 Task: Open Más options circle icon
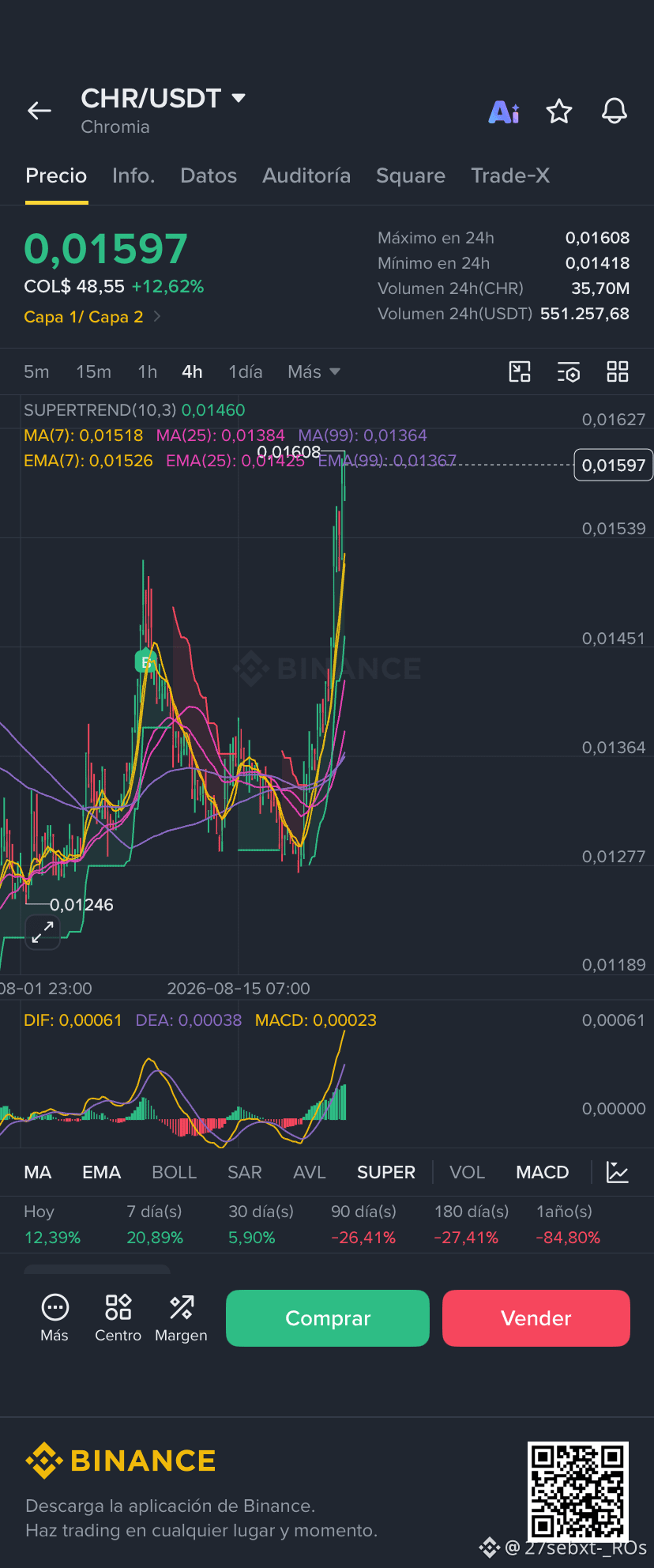click(54, 1318)
